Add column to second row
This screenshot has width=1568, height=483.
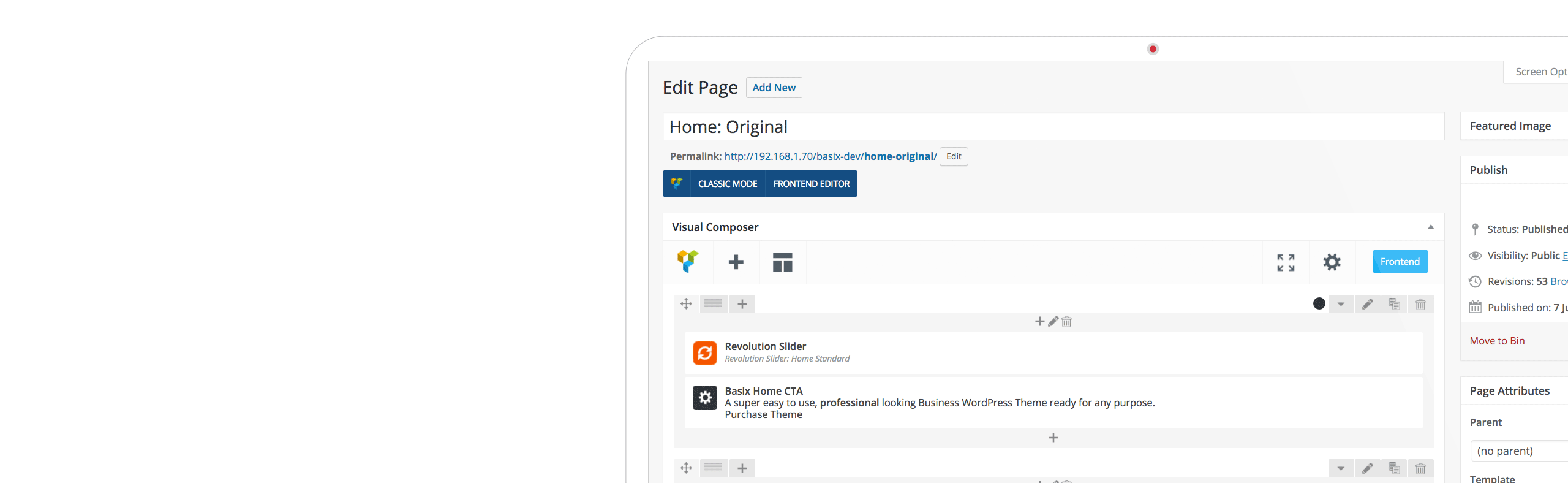pyautogui.click(x=742, y=468)
